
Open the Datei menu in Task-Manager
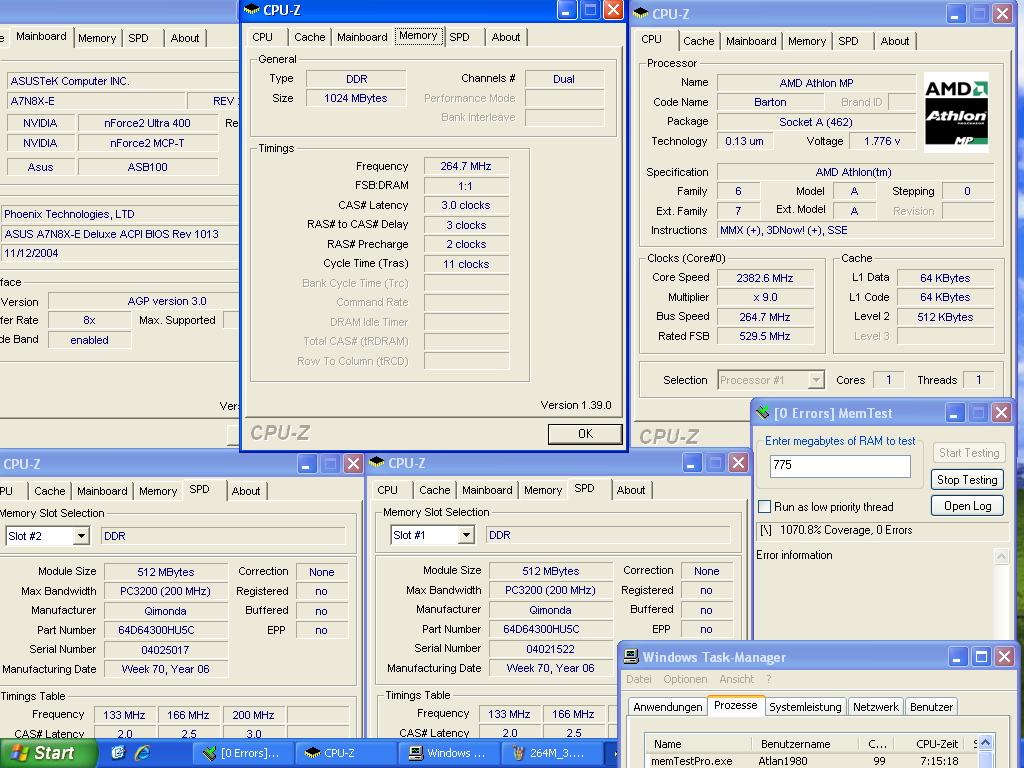coord(638,679)
